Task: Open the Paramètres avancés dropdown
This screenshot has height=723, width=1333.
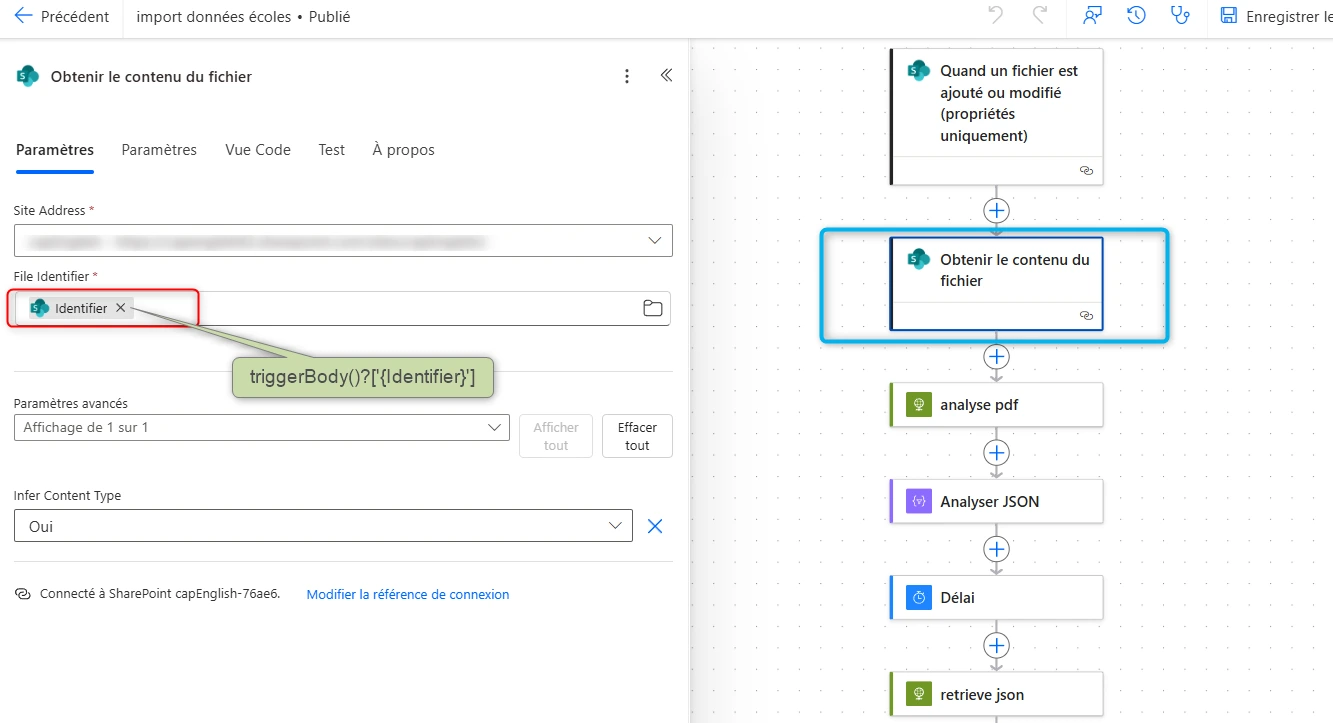Action: (x=262, y=427)
